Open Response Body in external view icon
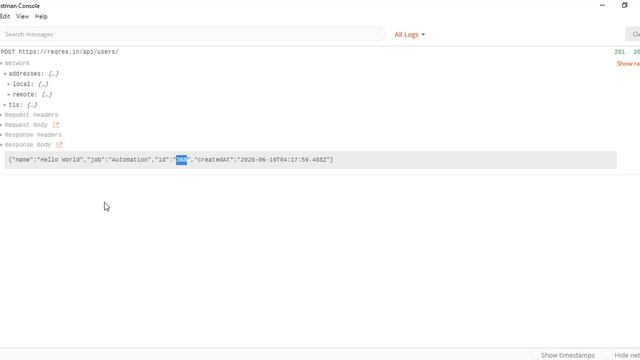Viewport: 640px width, 360px height. point(59,144)
